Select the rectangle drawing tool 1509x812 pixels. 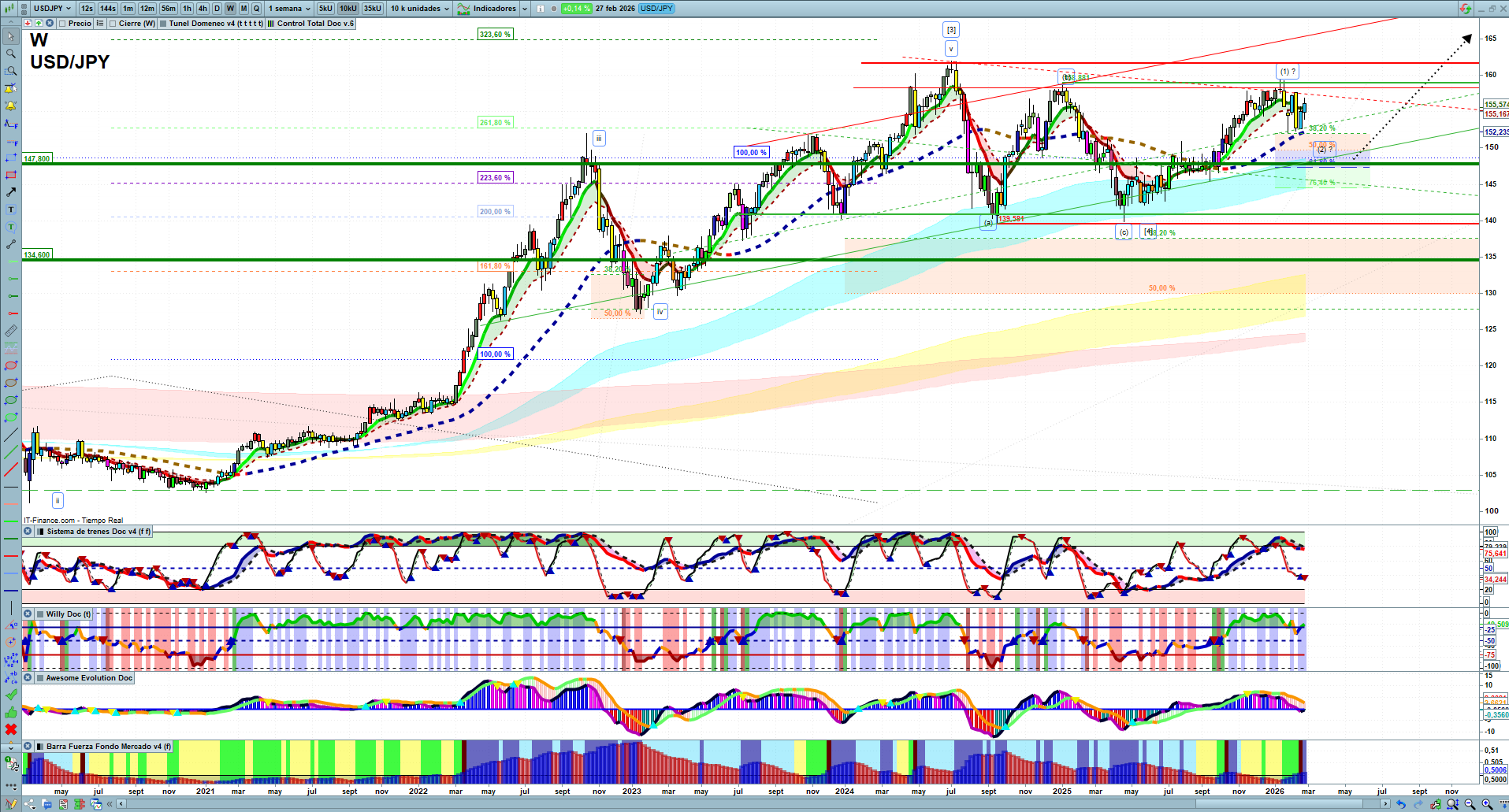pyautogui.click(x=10, y=175)
